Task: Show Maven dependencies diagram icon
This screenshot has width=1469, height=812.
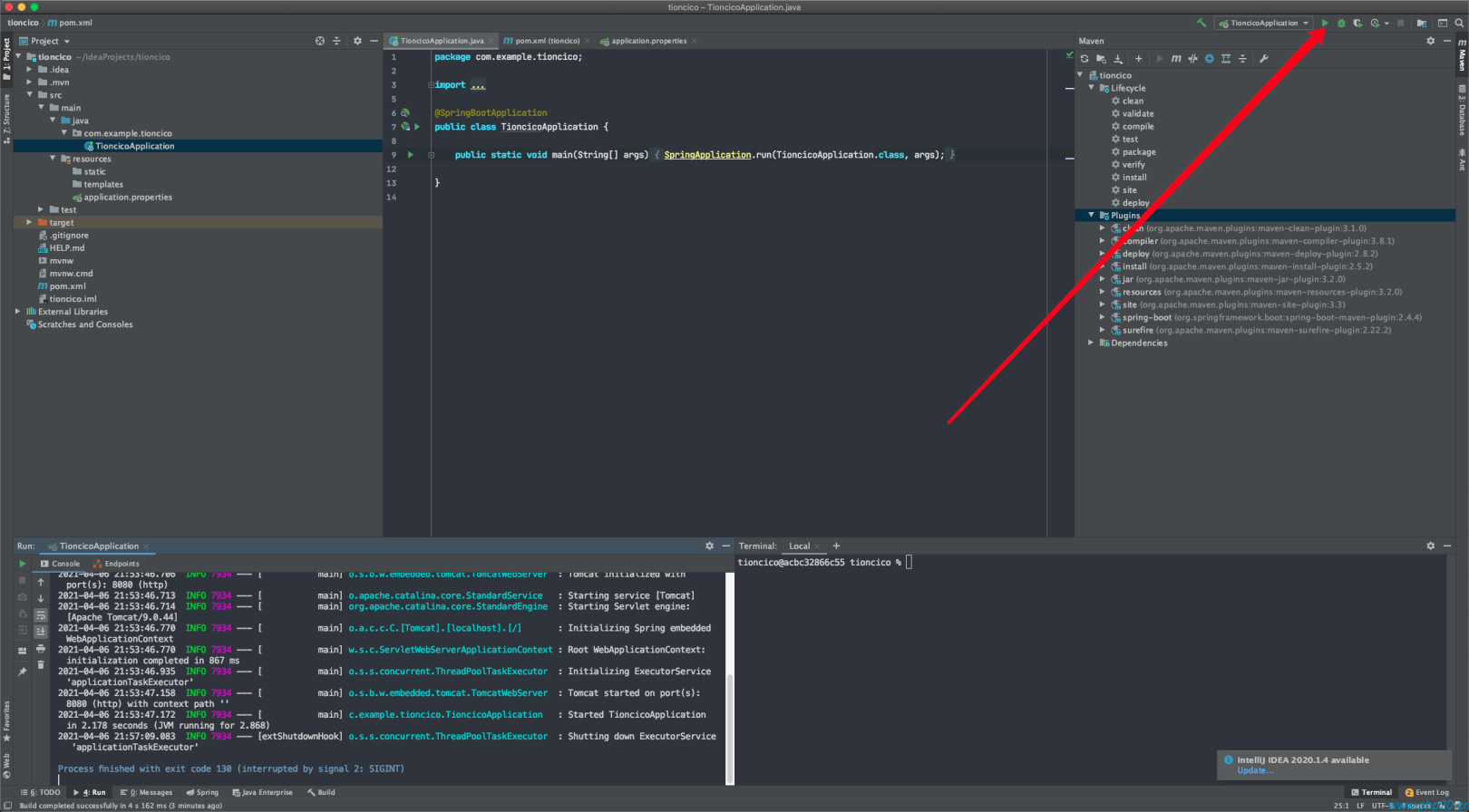Action: pyautogui.click(x=1226, y=58)
